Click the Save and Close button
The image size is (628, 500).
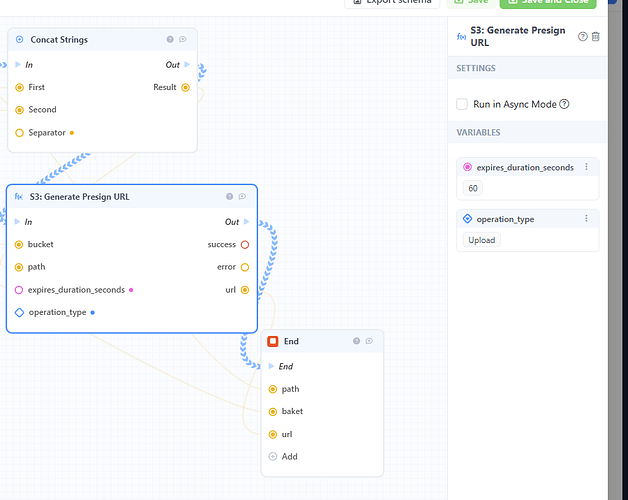[x=548, y=2]
